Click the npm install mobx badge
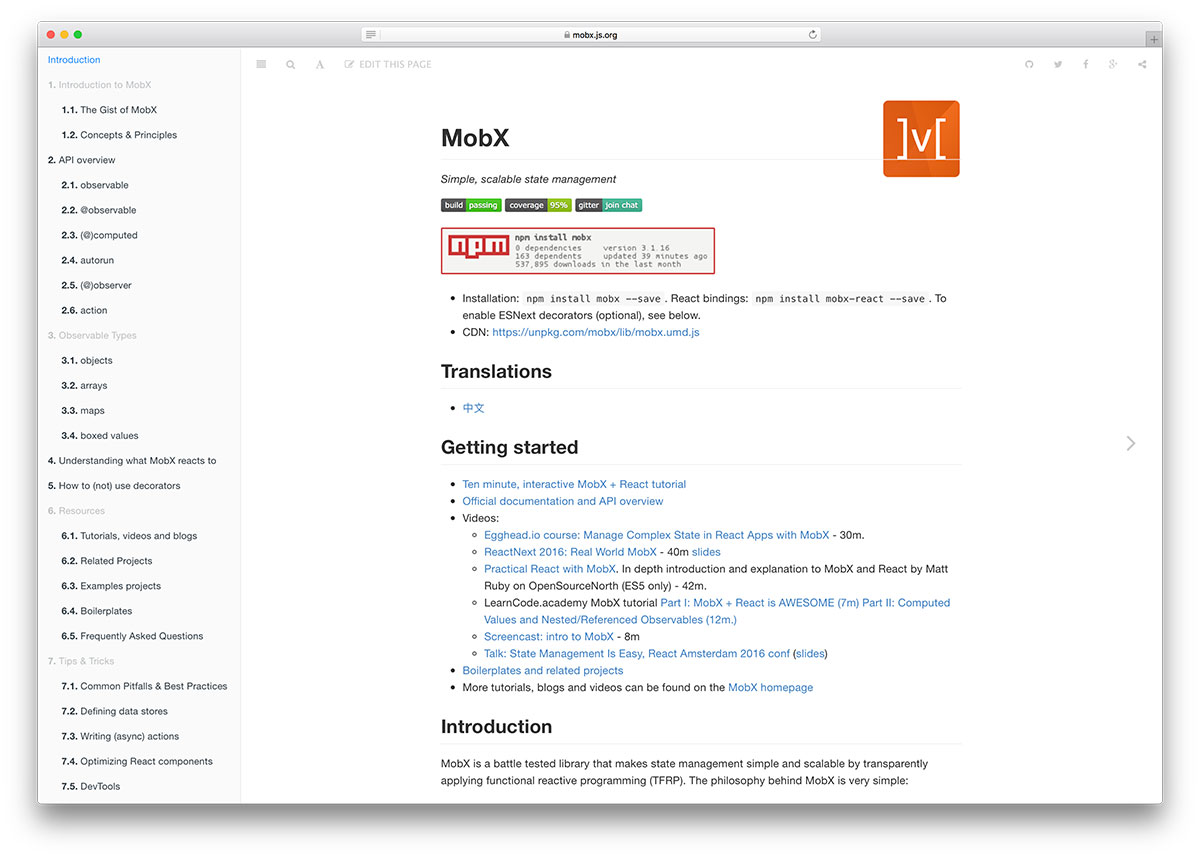Viewport: 1200px width, 858px height. pos(578,250)
